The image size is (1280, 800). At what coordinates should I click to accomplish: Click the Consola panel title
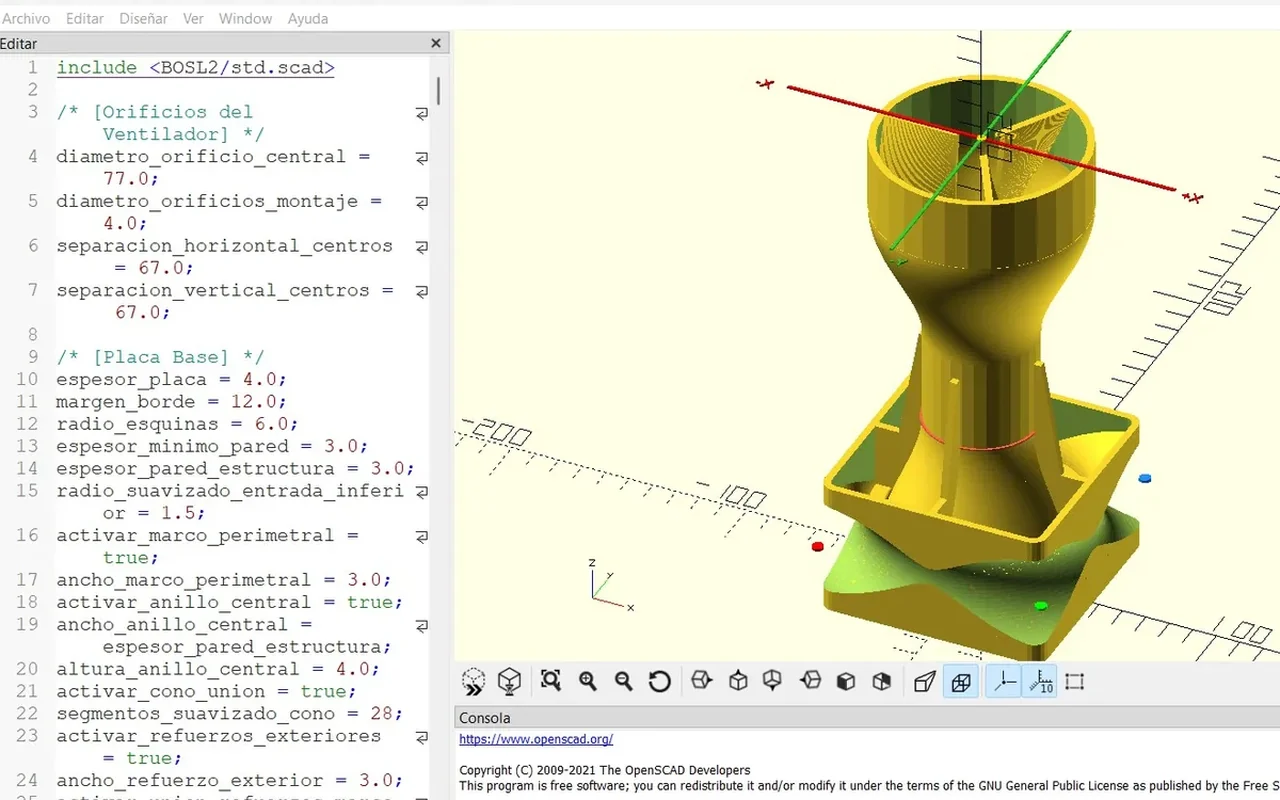click(485, 718)
